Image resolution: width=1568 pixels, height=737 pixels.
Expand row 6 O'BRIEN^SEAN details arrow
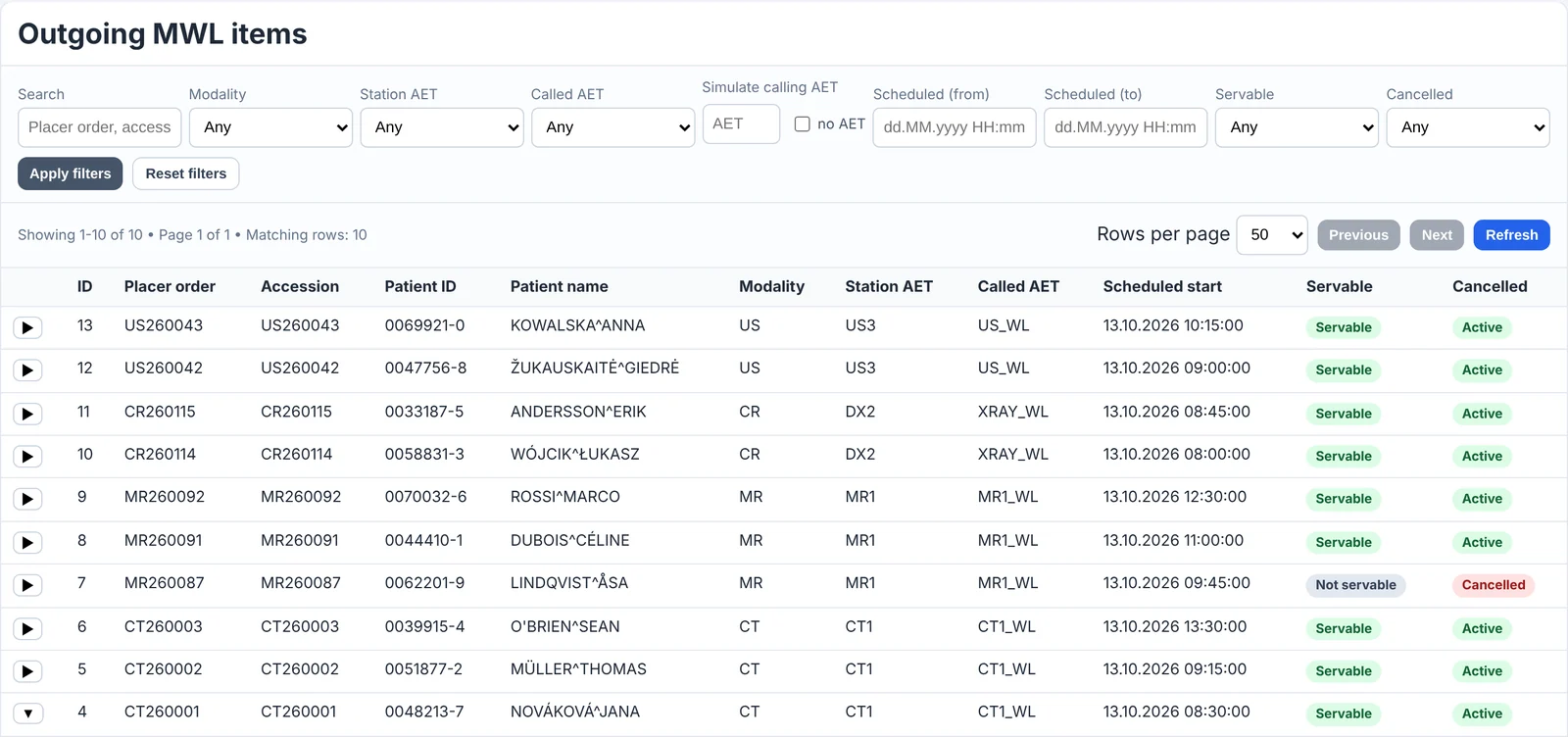(27, 628)
